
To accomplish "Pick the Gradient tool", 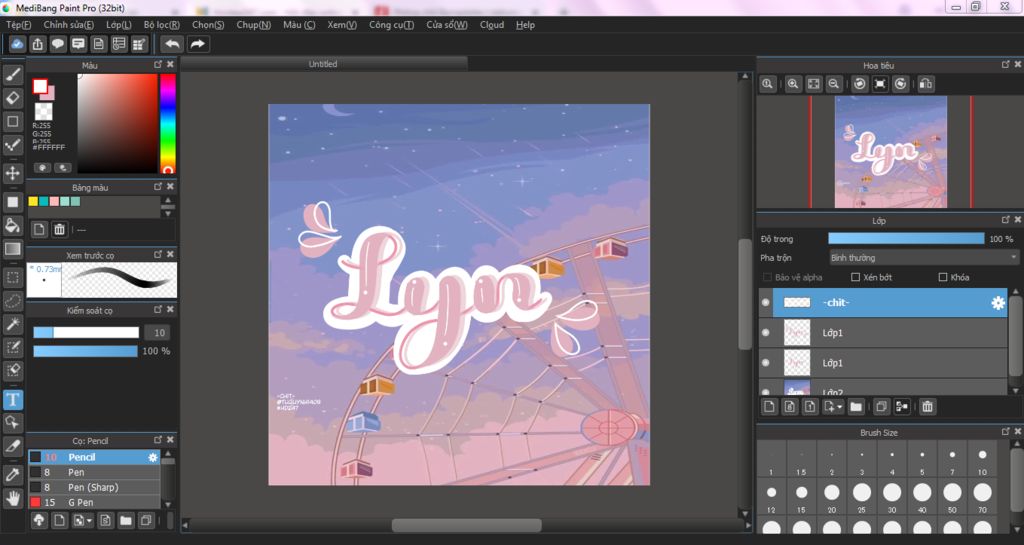I will tap(12, 249).
